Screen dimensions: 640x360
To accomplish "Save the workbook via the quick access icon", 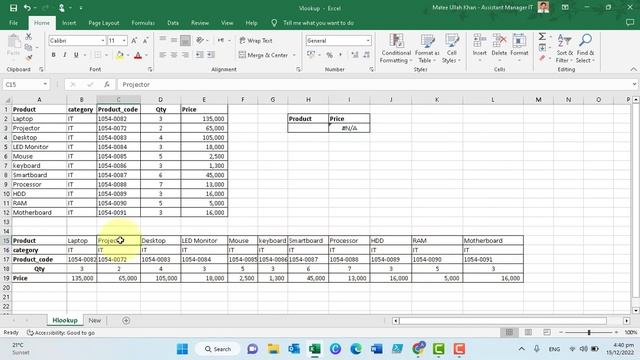I will tap(13, 8).
